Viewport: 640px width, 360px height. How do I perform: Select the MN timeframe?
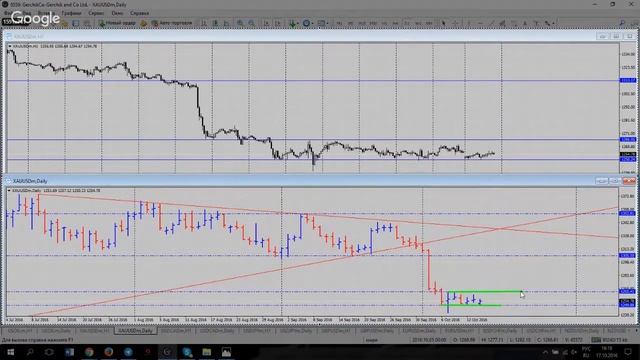coord(429,23)
